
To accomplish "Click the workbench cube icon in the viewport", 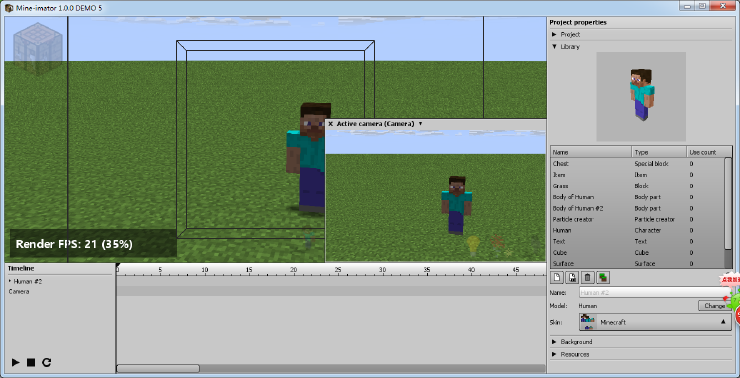I will (38, 49).
